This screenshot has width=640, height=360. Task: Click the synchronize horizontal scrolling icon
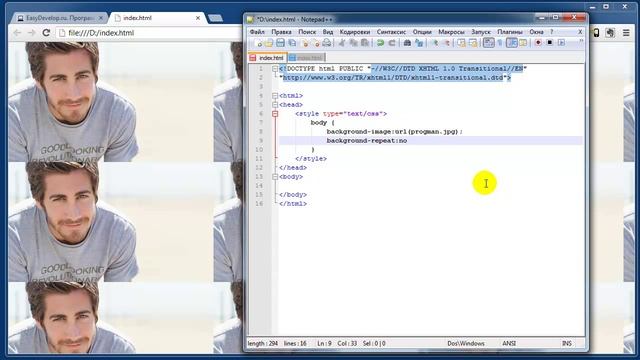click(473, 43)
